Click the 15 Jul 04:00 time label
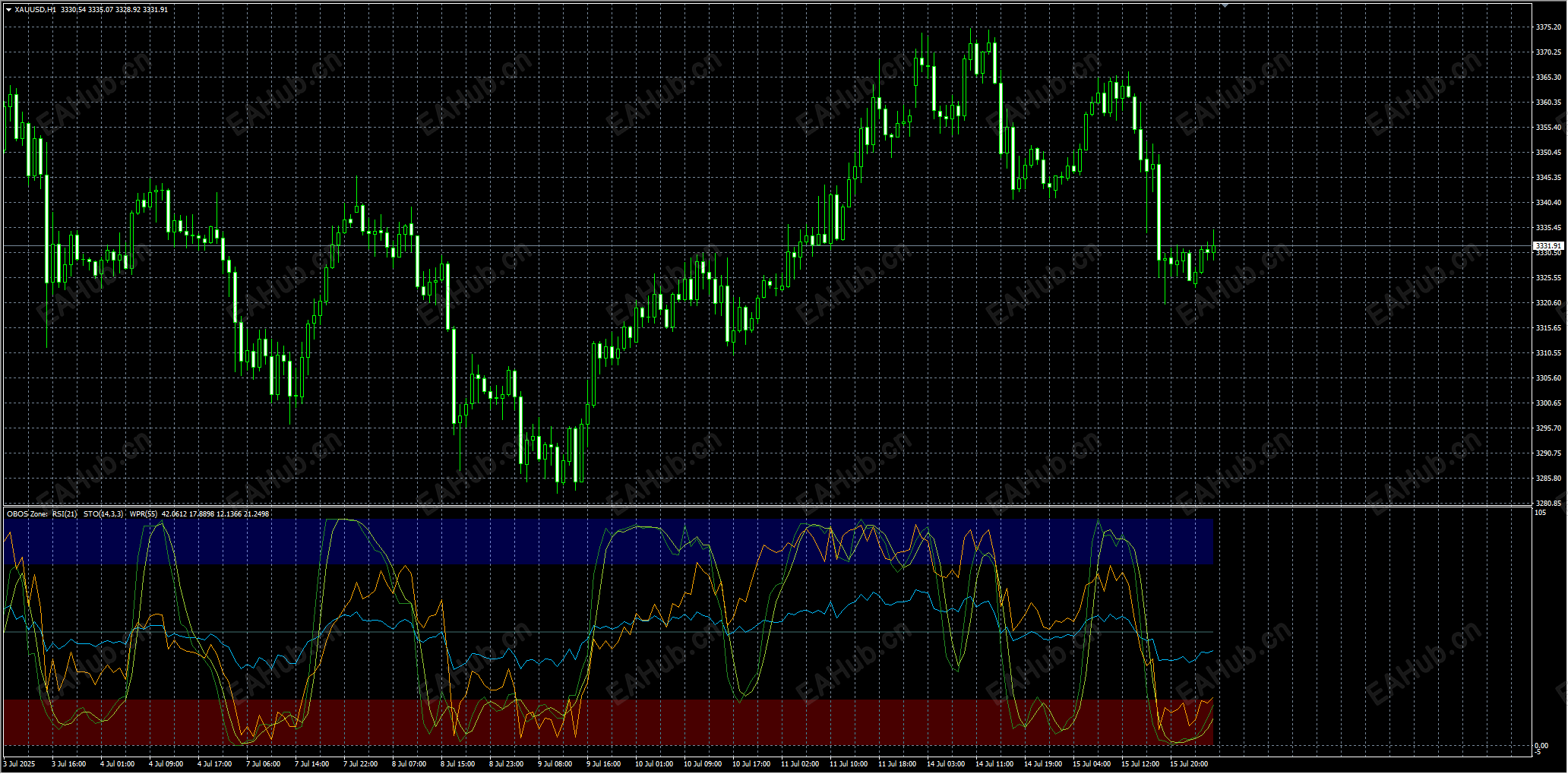Screen dimensions: 1568x774 (1092, 764)
